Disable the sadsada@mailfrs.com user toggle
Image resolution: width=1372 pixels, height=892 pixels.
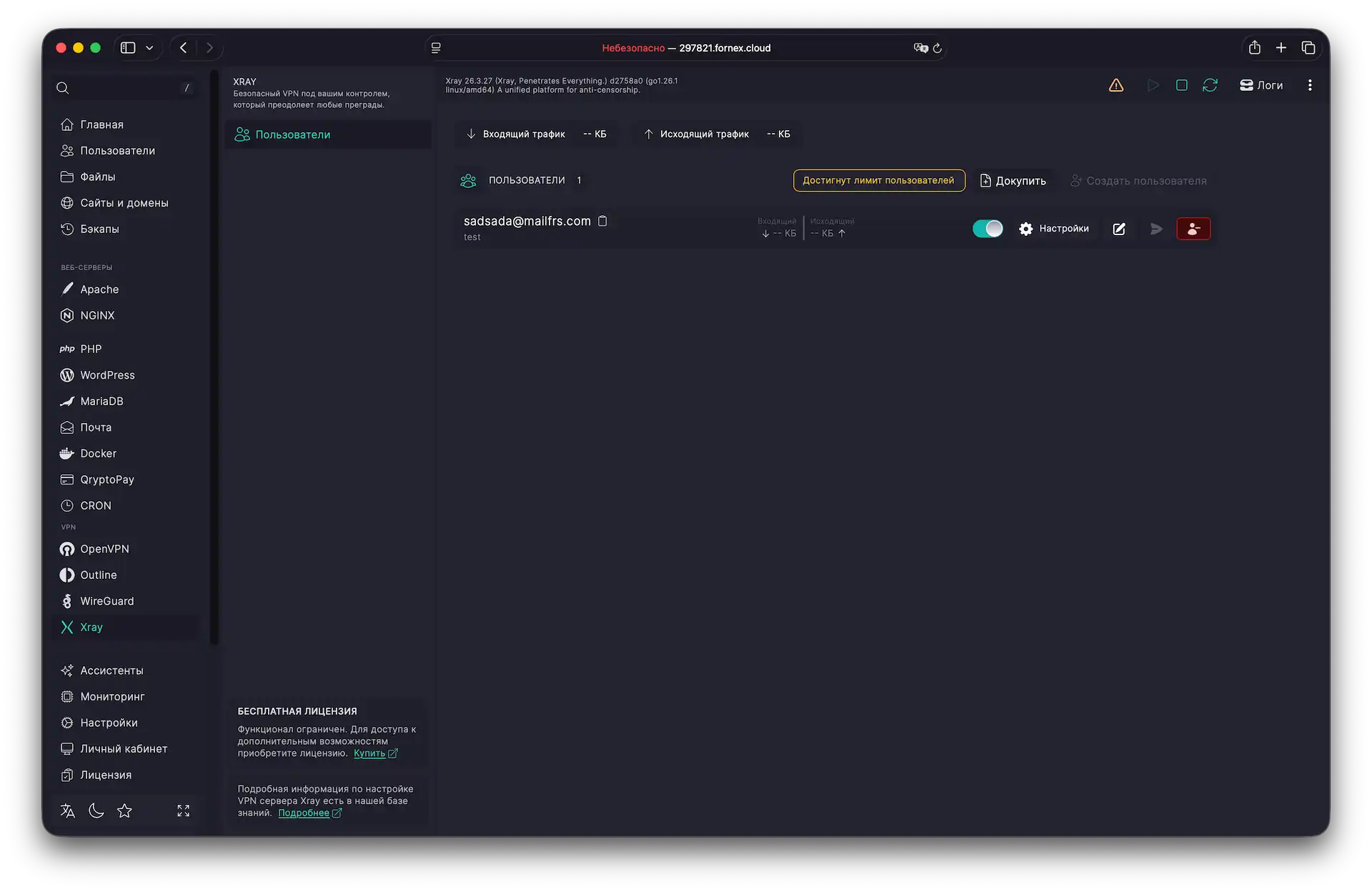coord(988,229)
